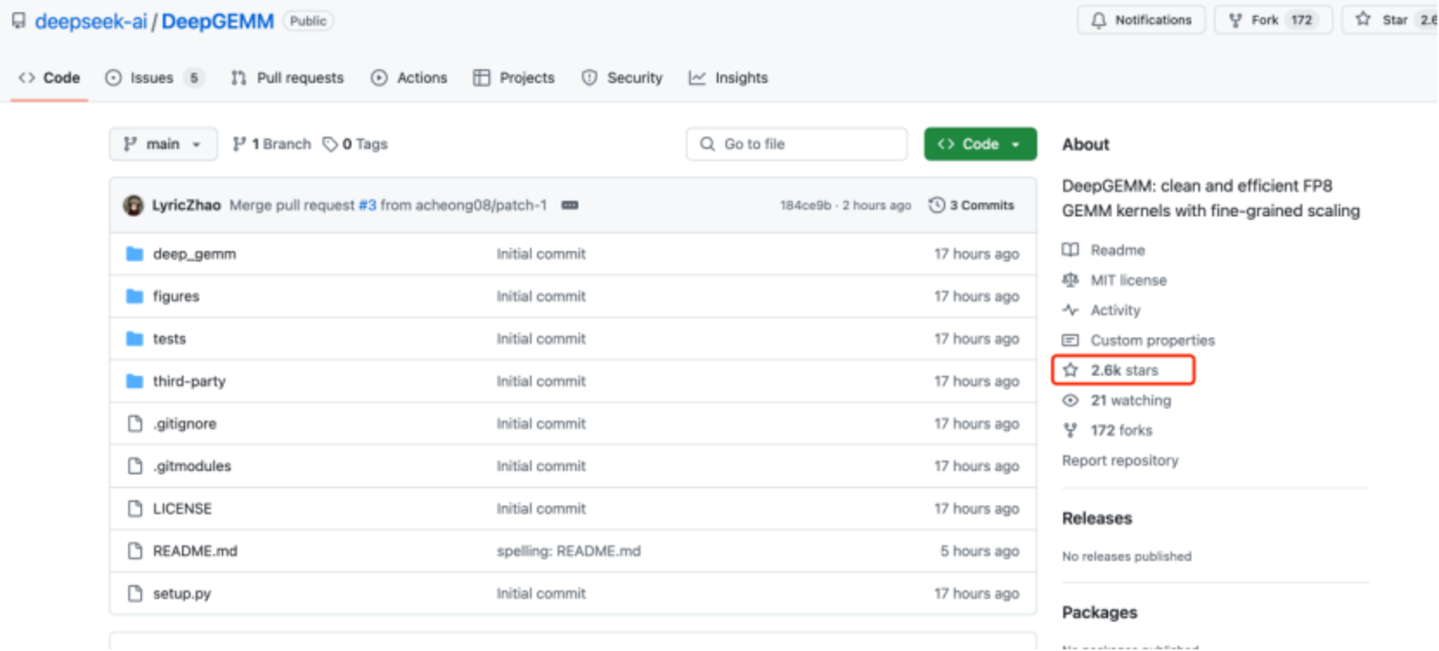1439x651 pixels.
Task: Click the Go to file search field
Action: (x=796, y=144)
